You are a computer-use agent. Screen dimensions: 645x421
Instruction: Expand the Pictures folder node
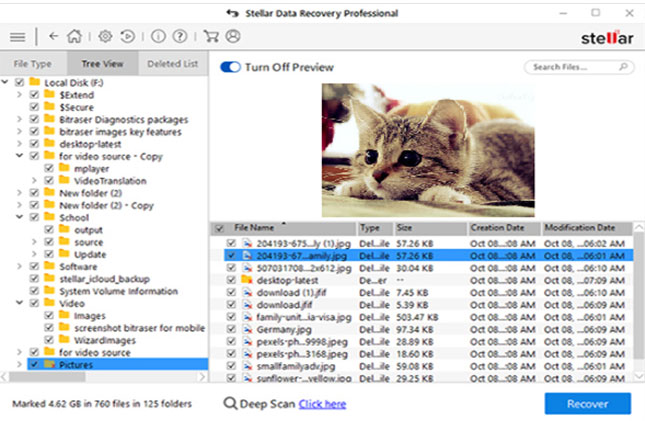(19, 364)
